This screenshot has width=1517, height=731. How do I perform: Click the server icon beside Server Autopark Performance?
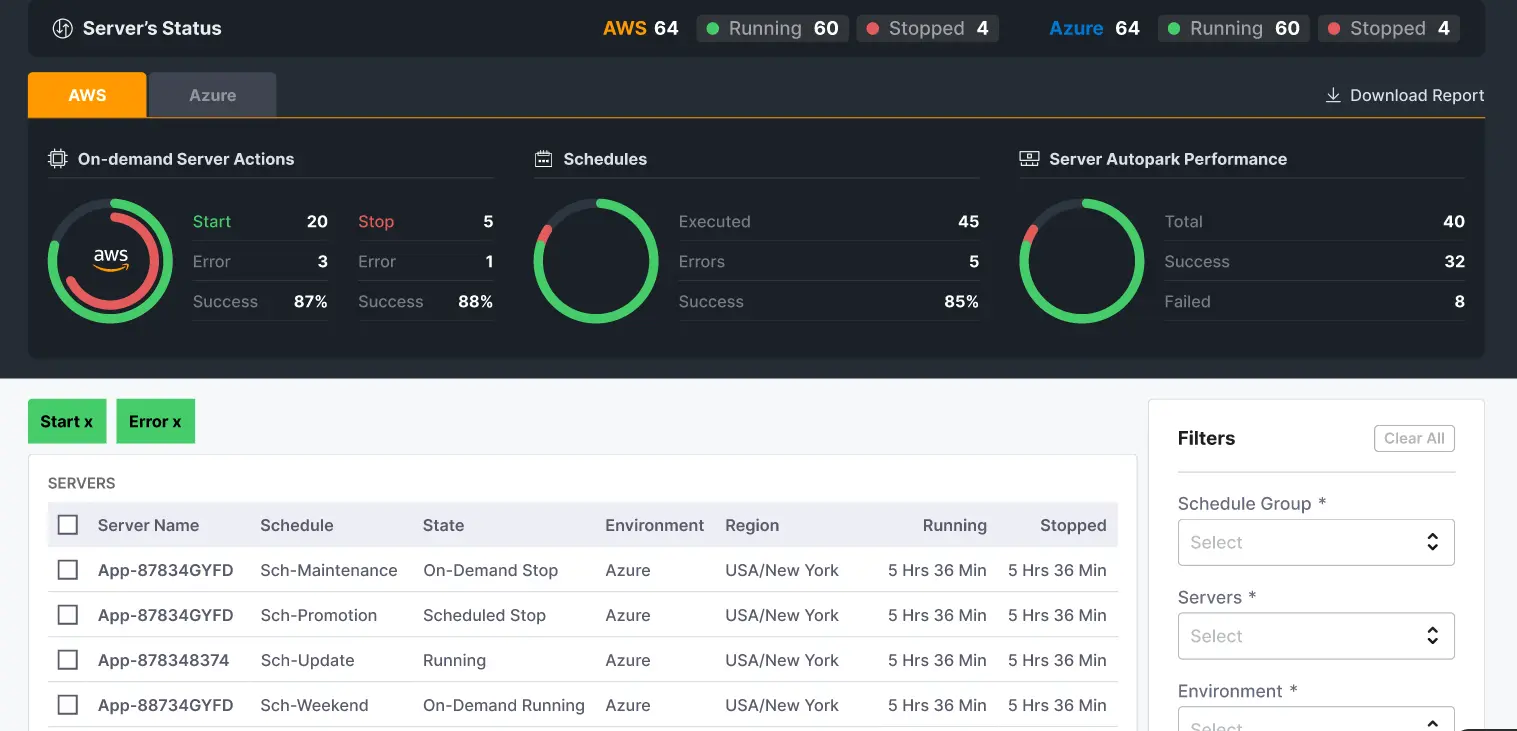point(1029,158)
